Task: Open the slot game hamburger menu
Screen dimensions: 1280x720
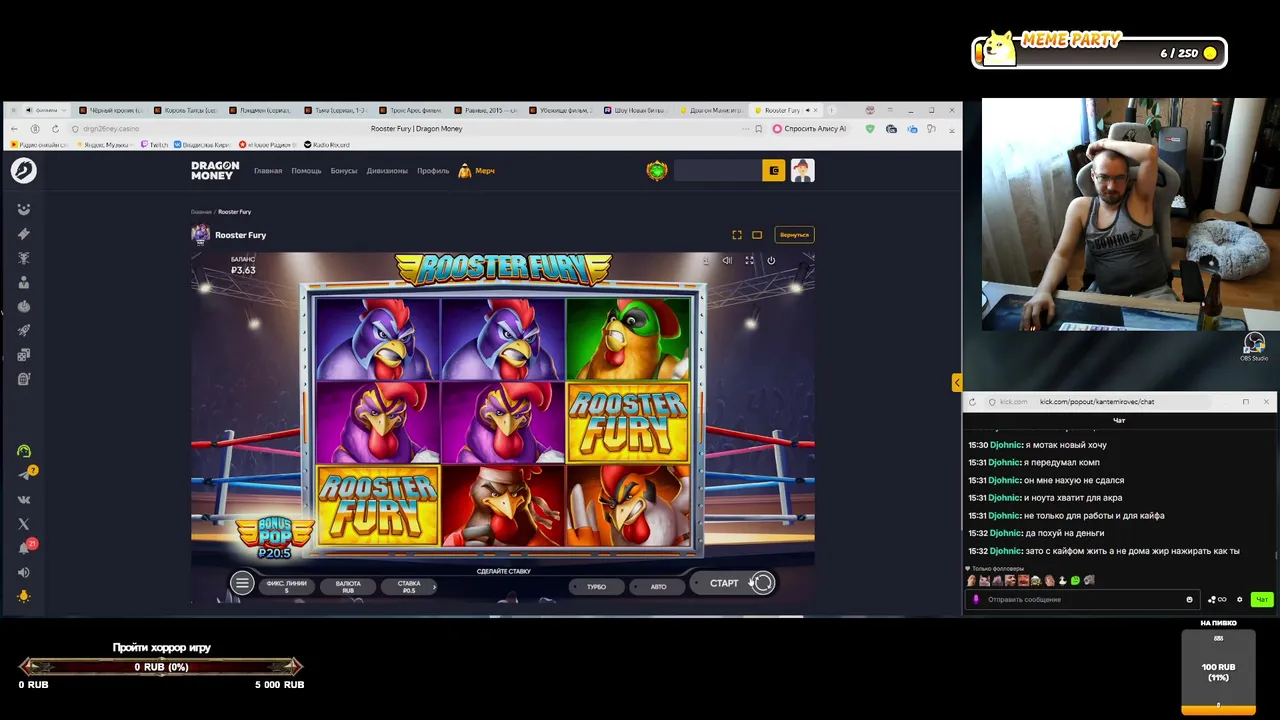Action: 242,583
